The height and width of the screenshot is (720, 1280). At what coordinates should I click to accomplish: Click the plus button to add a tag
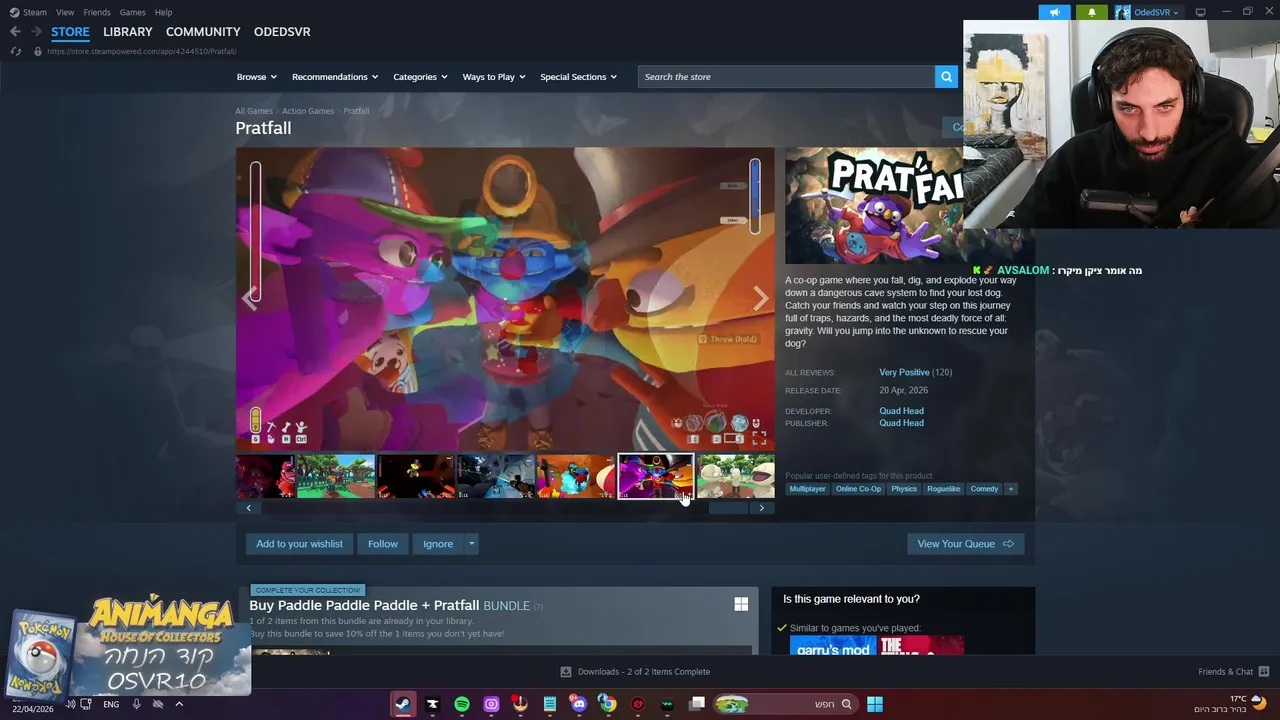[x=1010, y=489]
